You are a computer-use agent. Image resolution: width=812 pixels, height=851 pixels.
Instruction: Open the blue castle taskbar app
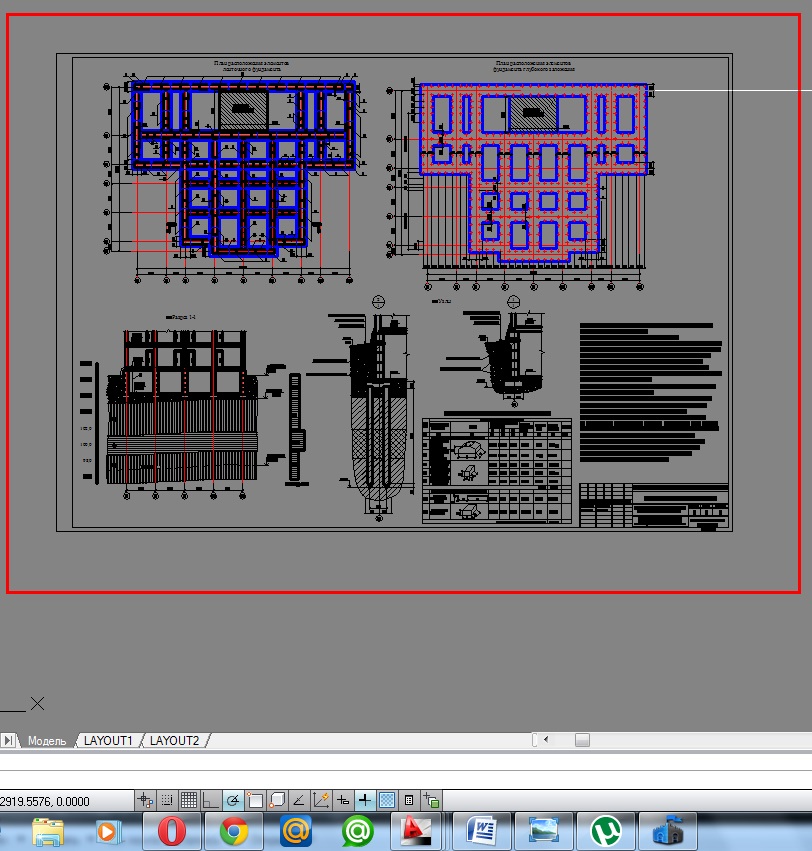click(668, 831)
